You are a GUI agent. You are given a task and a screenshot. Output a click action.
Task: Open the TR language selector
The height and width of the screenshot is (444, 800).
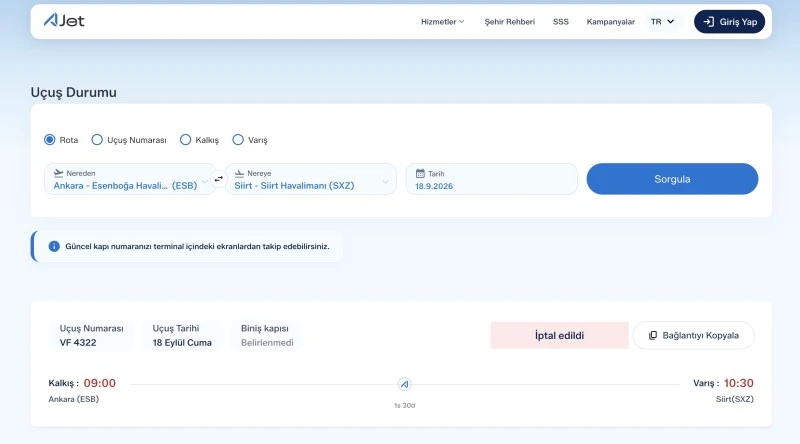662,21
